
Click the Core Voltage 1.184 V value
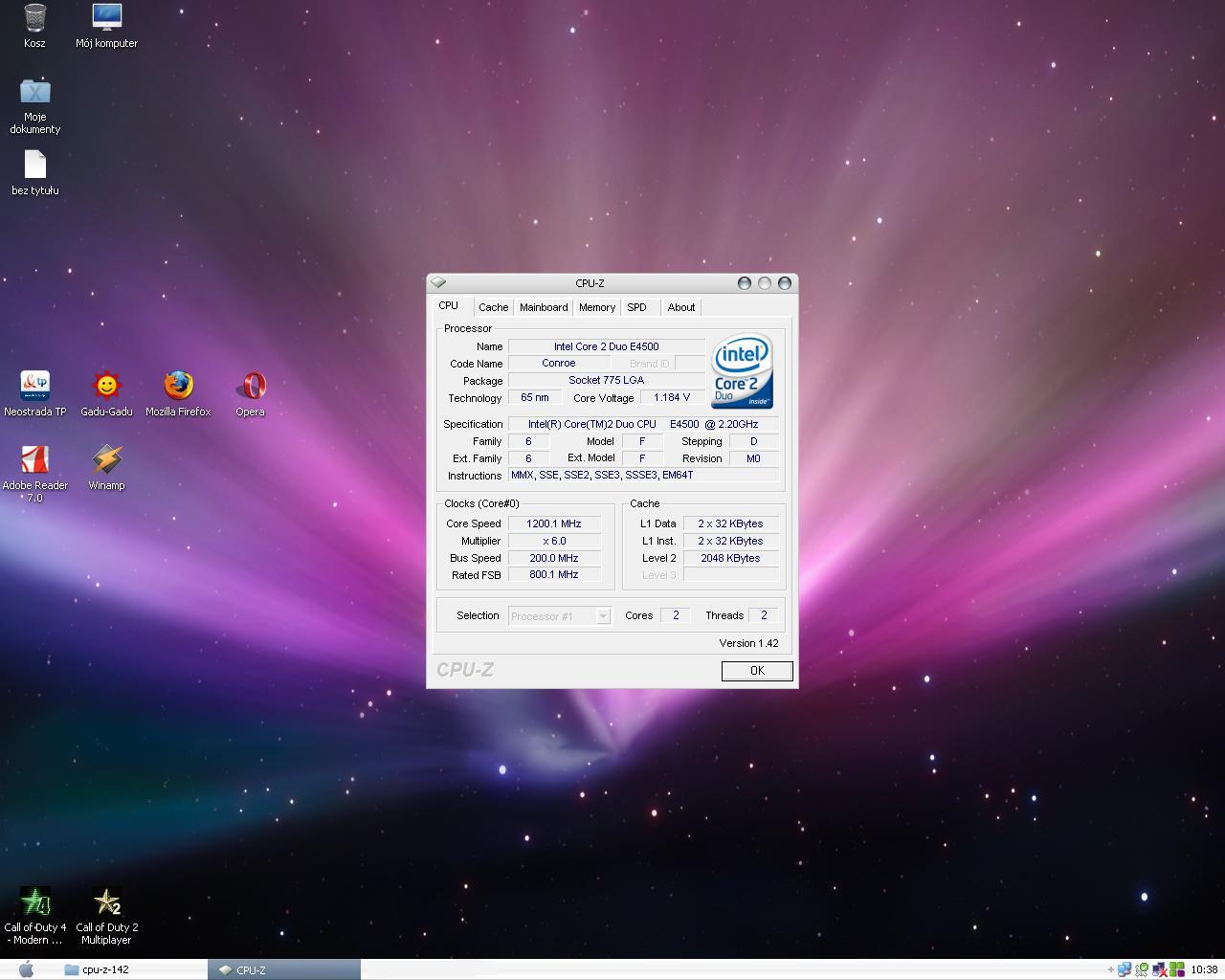pyautogui.click(x=672, y=397)
